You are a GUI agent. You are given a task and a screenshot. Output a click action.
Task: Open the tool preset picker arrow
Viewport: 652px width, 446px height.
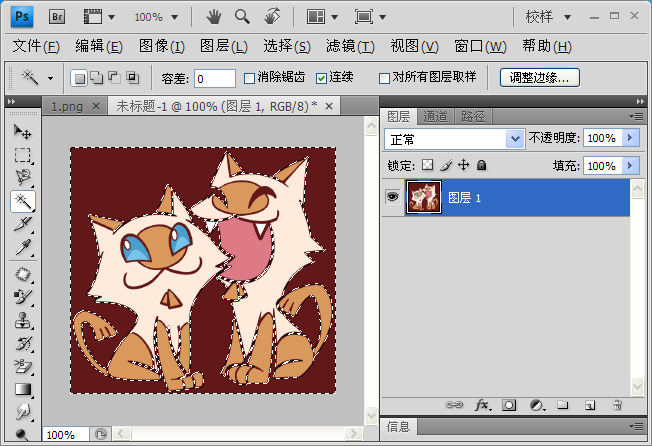click(50, 78)
